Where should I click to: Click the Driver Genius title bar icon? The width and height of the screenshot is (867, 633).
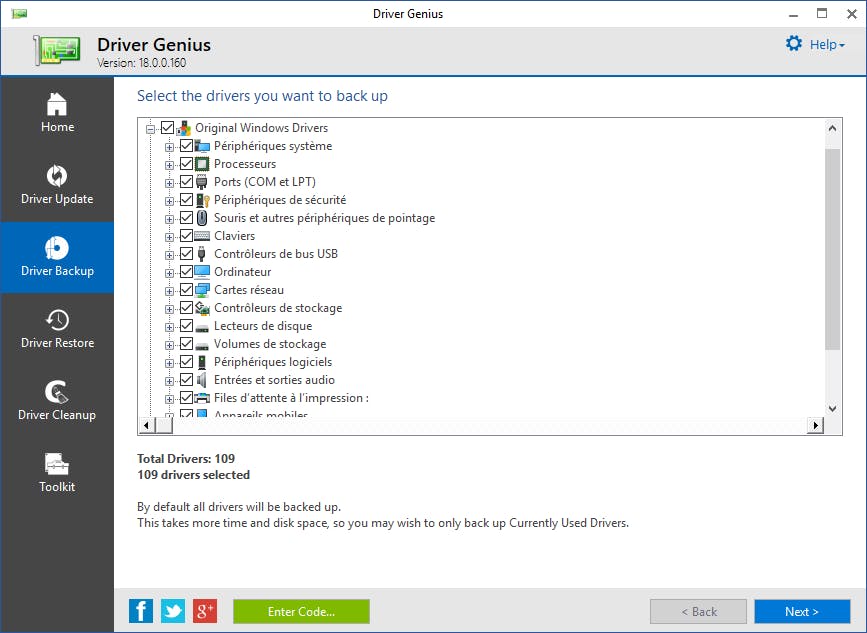click(x=19, y=14)
